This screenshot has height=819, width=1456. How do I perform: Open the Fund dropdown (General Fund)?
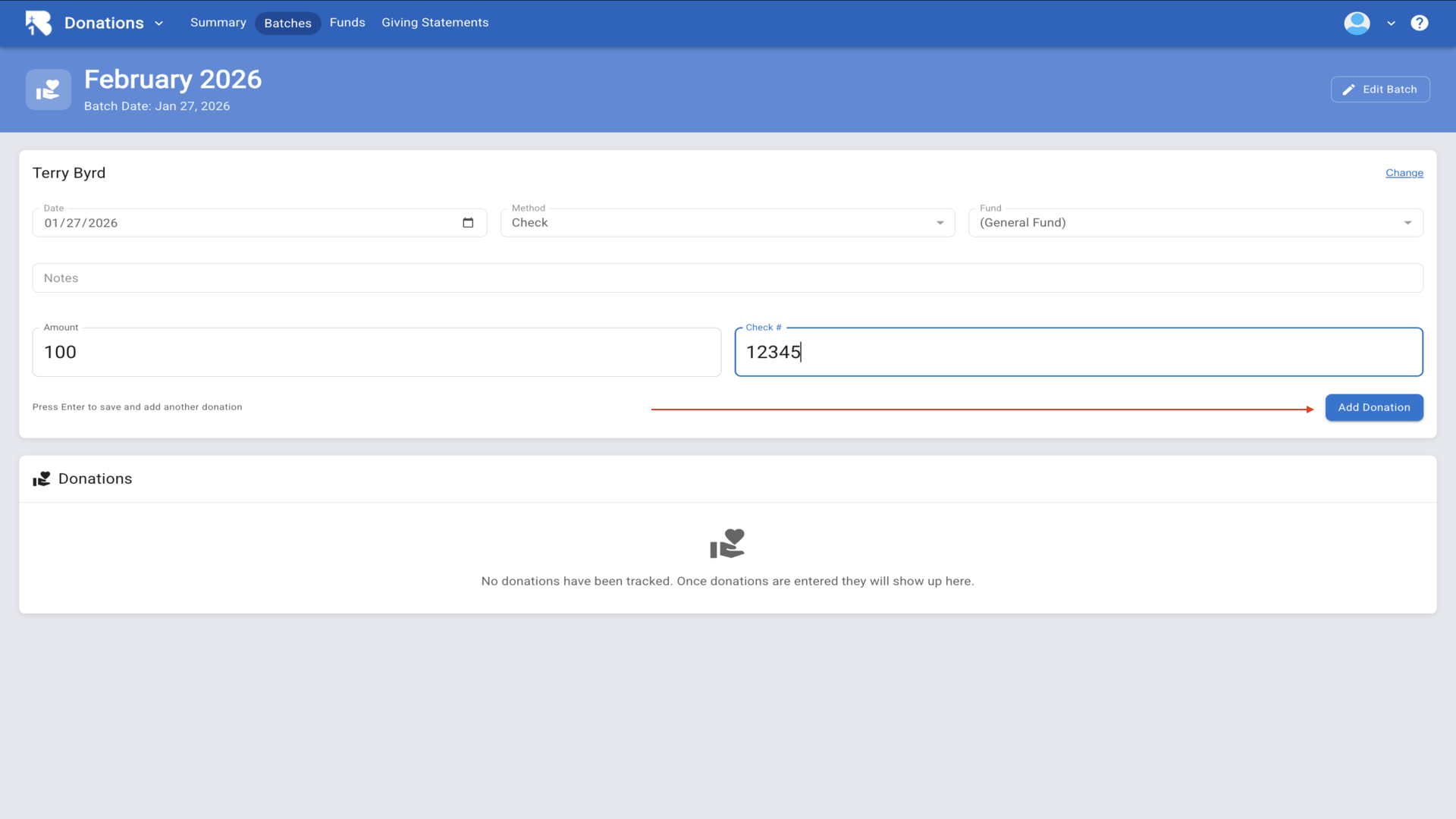1194,223
